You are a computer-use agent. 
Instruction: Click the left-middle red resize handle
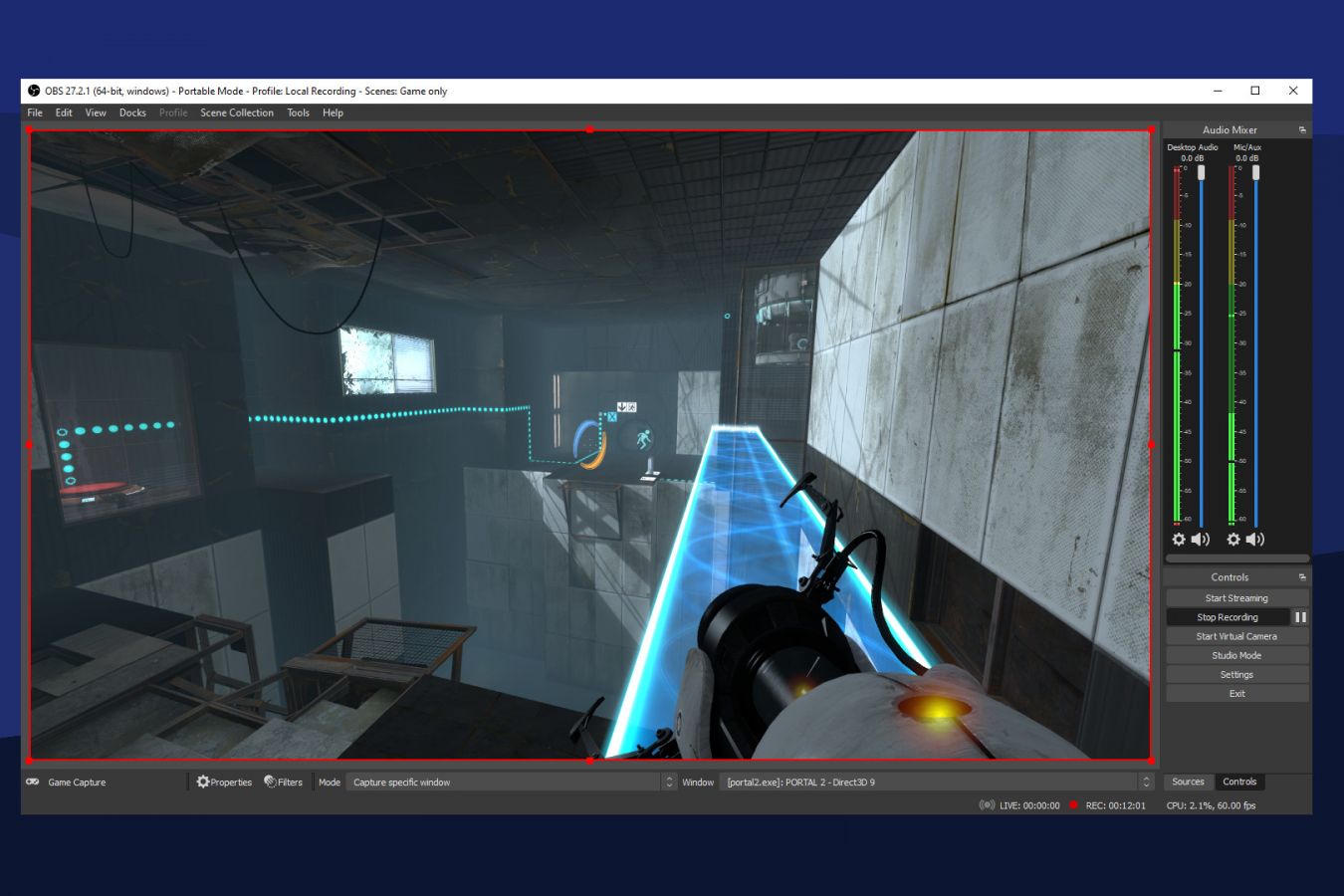pyautogui.click(x=29, y=445)
